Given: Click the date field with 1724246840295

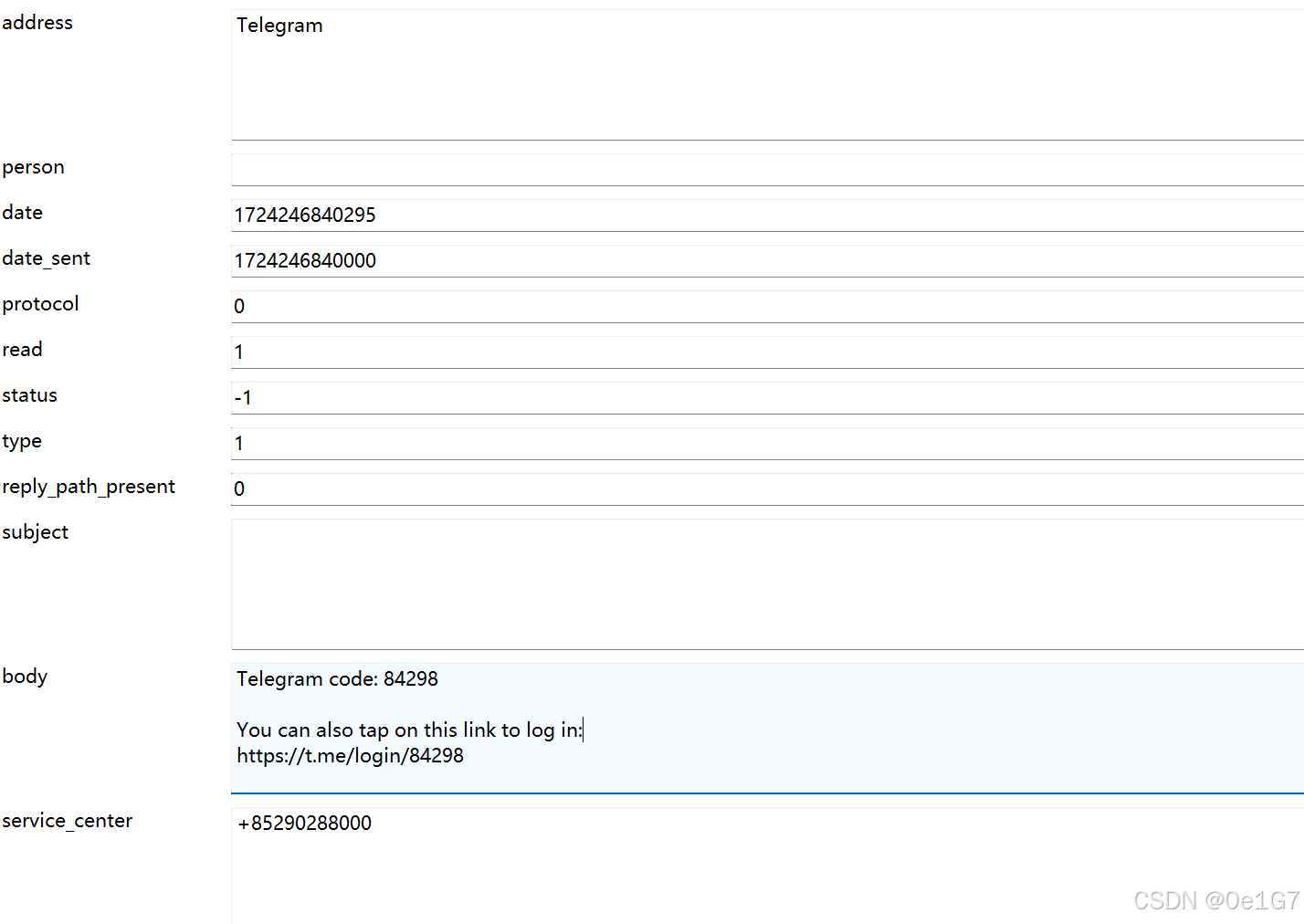Looking at the screenshot, I should (x=767, y=215).
